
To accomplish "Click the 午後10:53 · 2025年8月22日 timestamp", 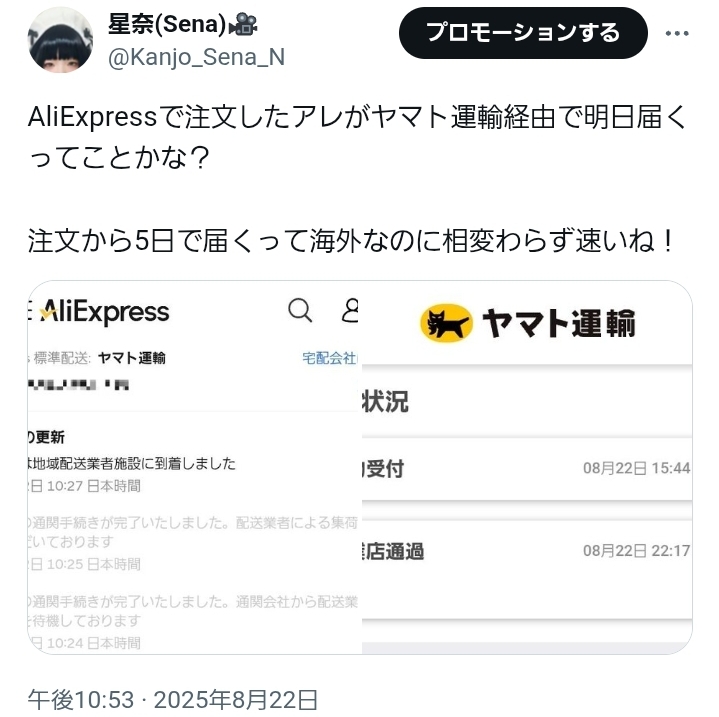I will click(x=172, y=700).
